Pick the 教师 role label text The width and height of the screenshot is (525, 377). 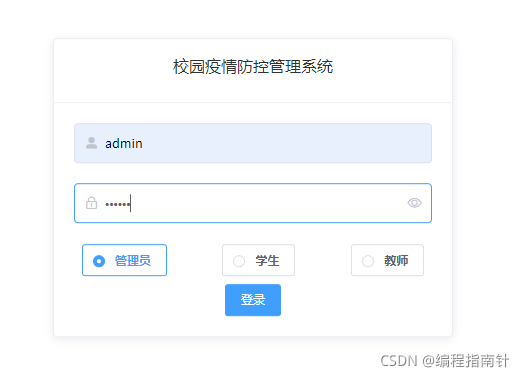396,260
